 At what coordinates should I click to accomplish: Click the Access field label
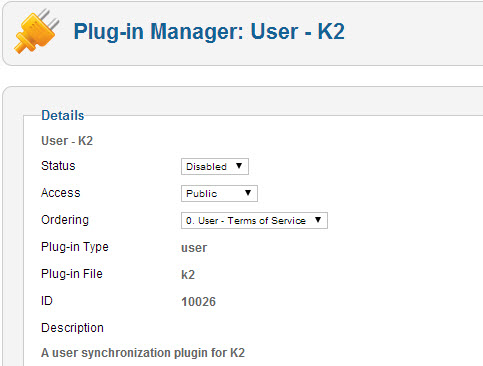click(x=61, y=193)
